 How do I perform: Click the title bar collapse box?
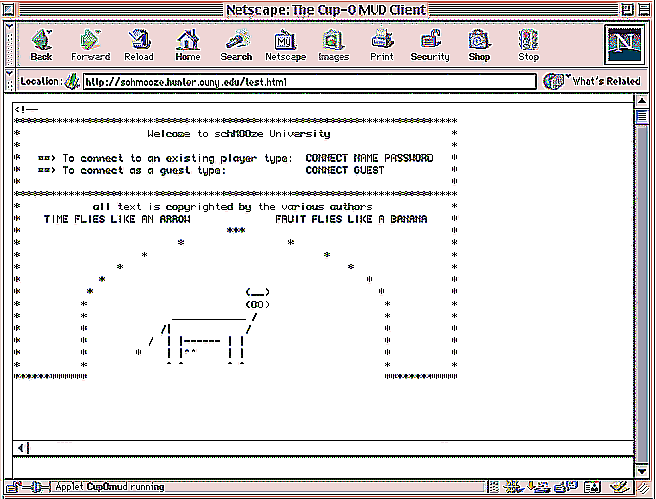tap(644, 9)
